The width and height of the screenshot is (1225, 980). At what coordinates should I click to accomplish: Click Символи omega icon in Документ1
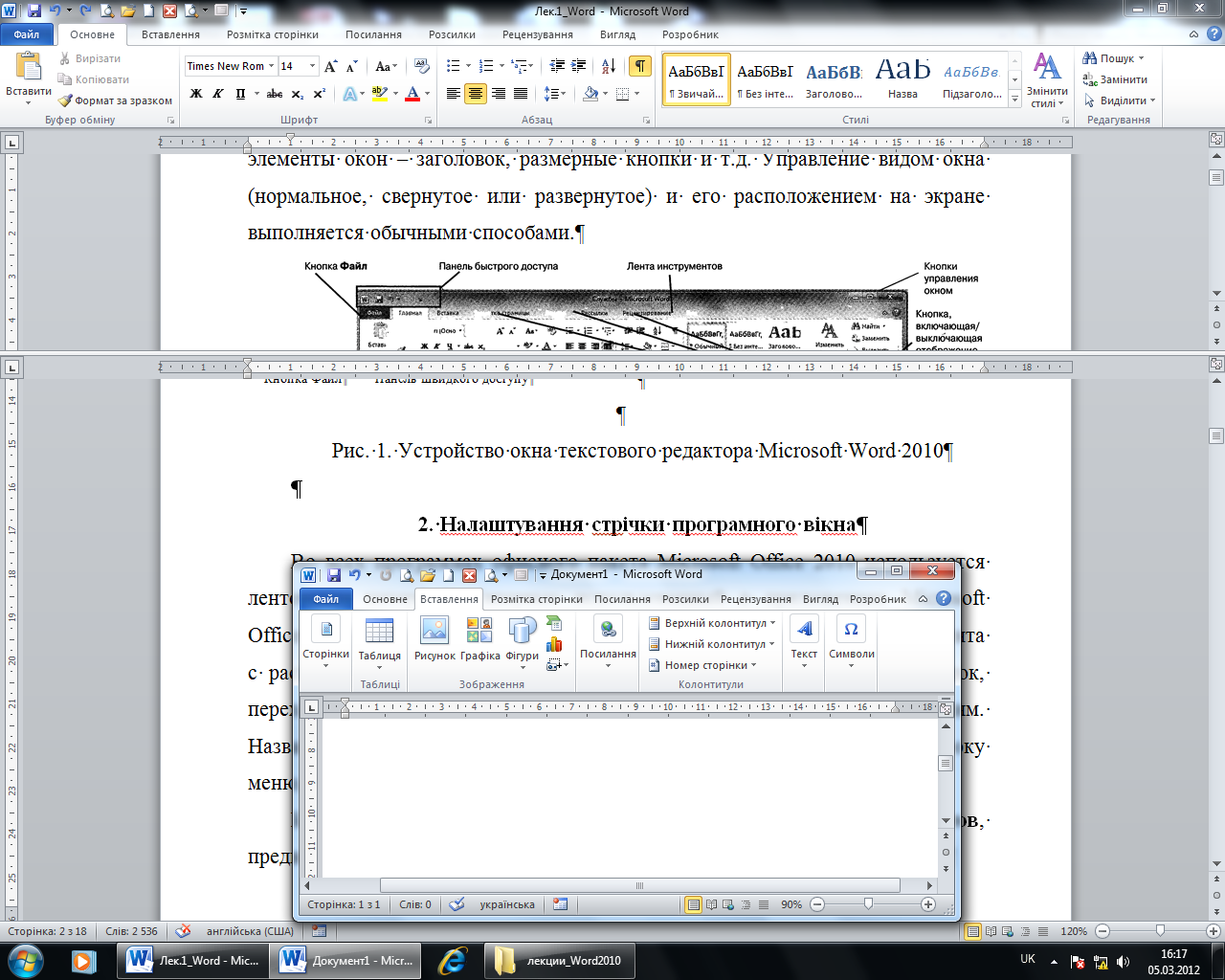pyautogui.click(x=851, y=641)
